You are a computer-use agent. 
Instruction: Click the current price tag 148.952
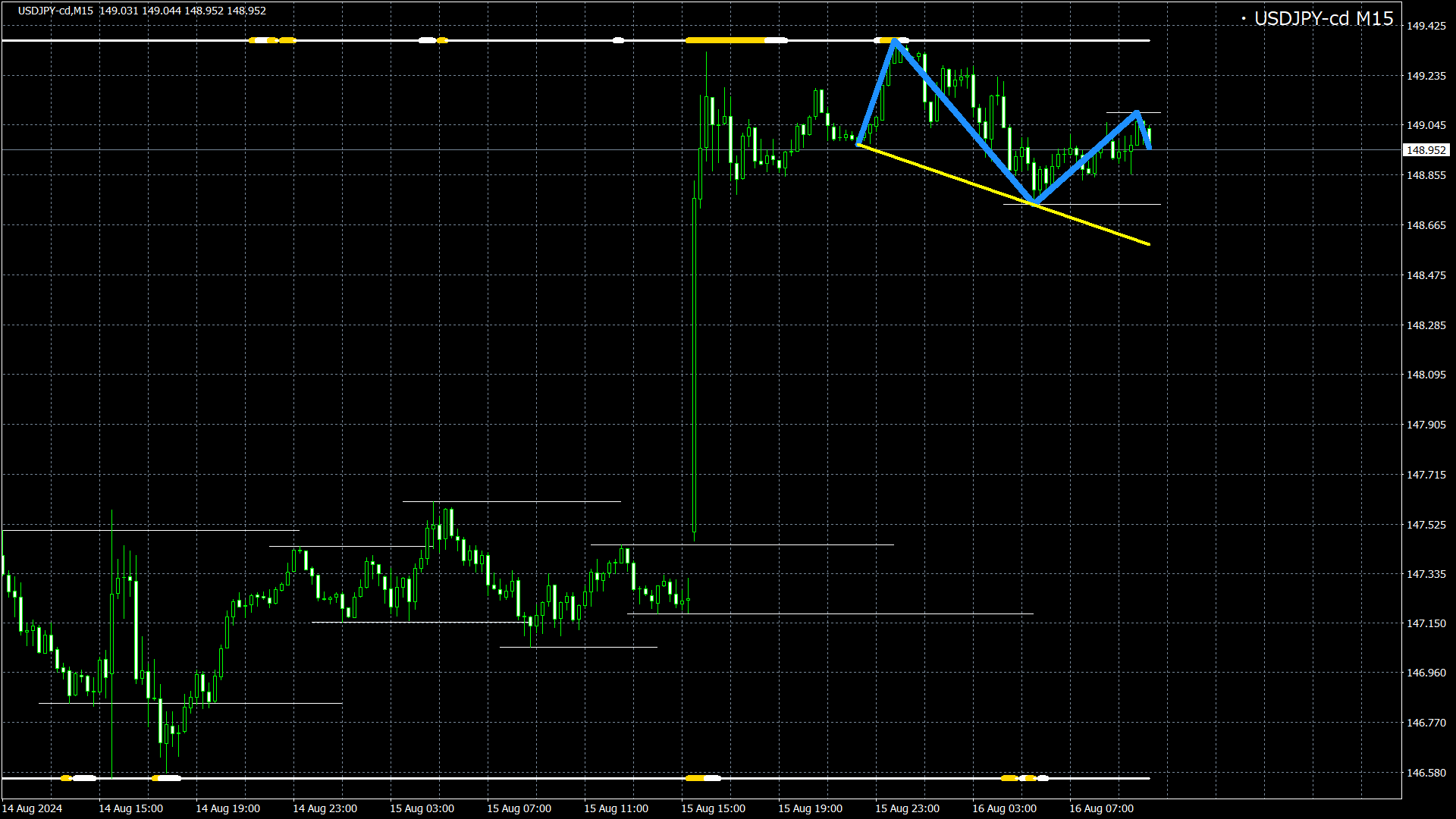tap(1426, 150)
